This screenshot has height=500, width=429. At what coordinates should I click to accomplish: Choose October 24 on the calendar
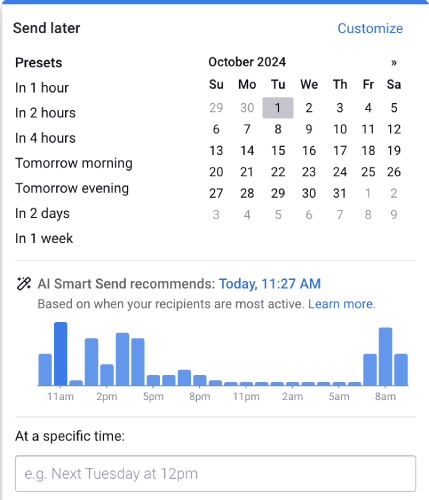[x=340, y=172]
